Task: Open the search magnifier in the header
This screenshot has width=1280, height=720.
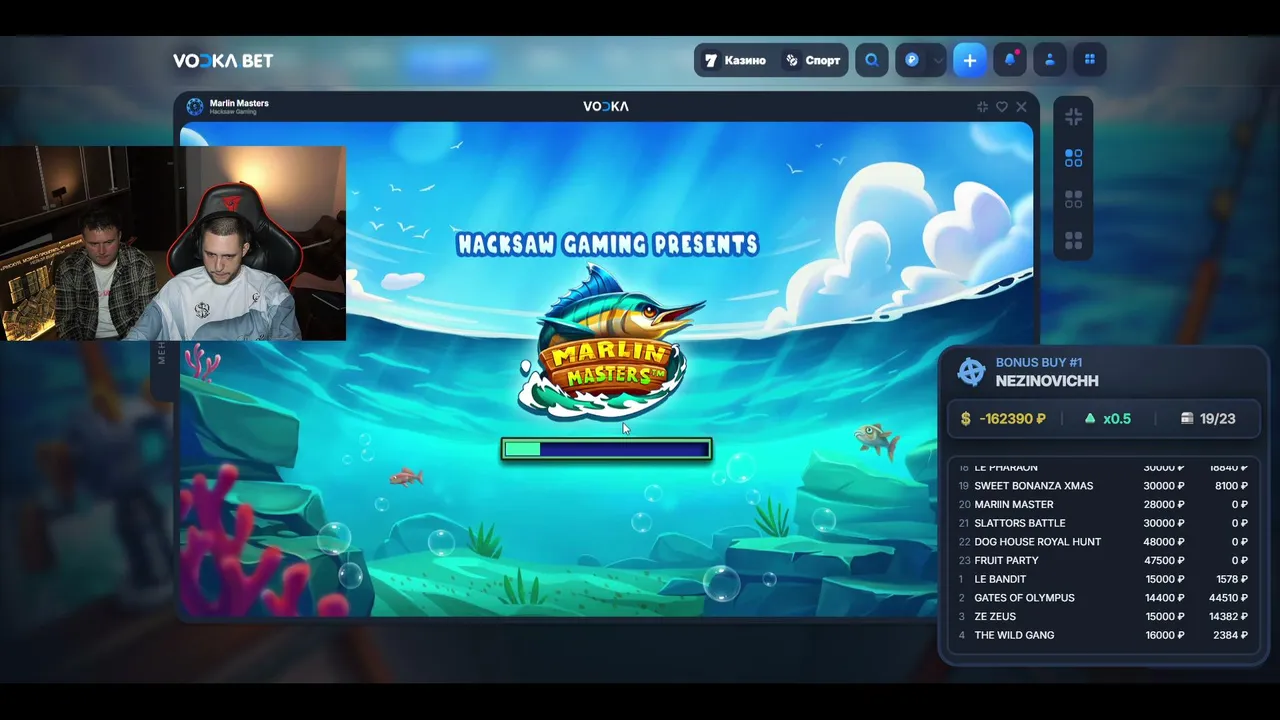Action: (x=872, y=60)
